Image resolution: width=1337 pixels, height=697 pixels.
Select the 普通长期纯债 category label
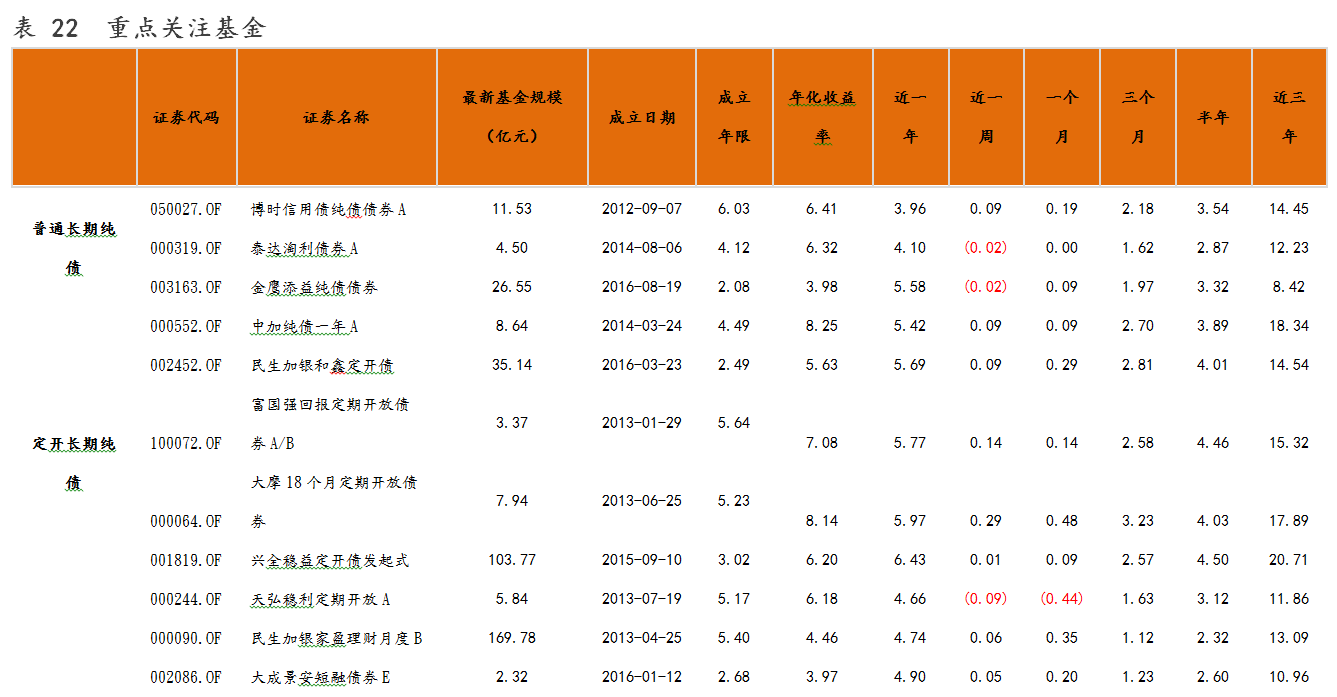coord(74,248)
